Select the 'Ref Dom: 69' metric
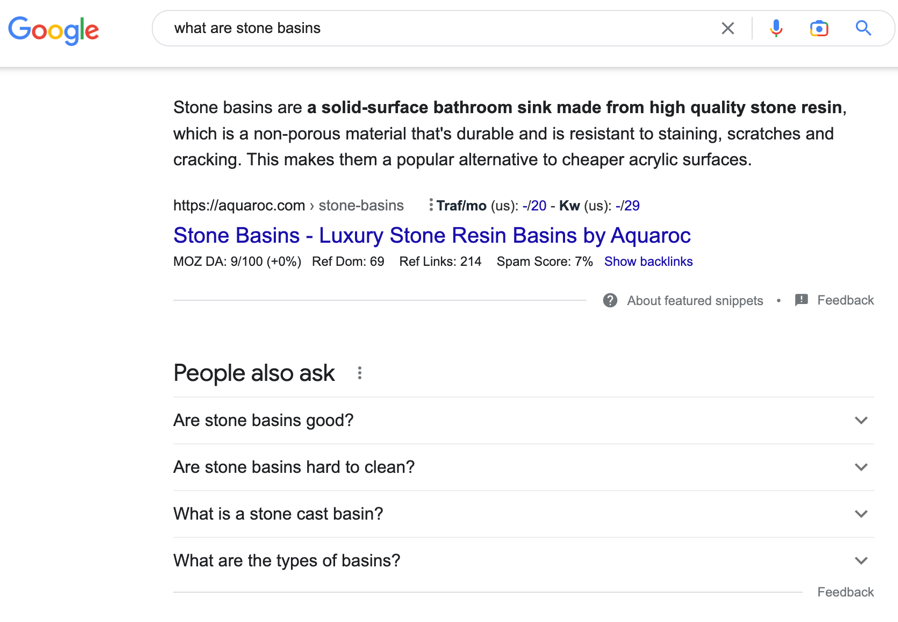898x622 pixels. [348, 262]
